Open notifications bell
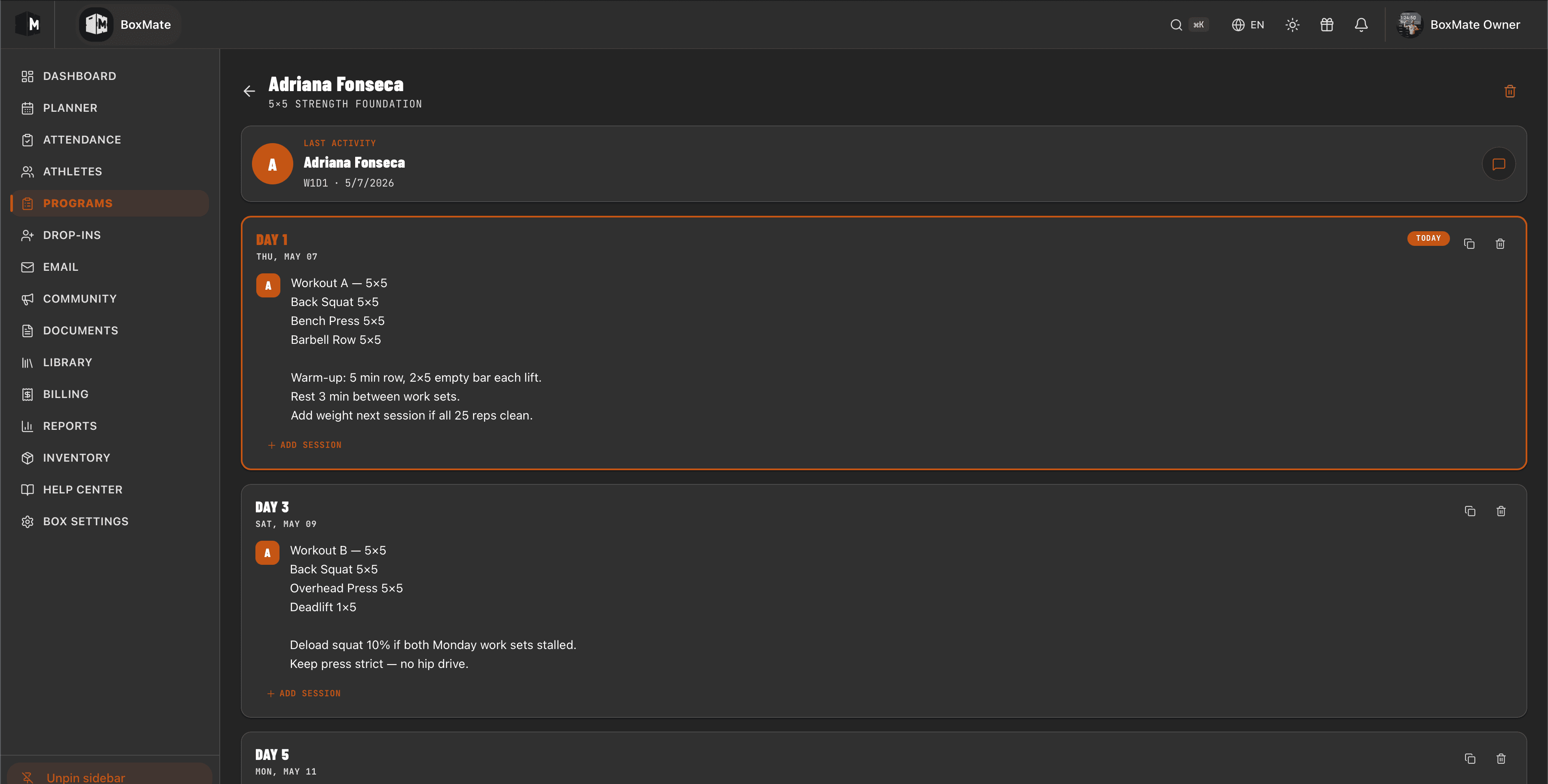Screen dimensions: 1548x784 [x=1361, y=24]
